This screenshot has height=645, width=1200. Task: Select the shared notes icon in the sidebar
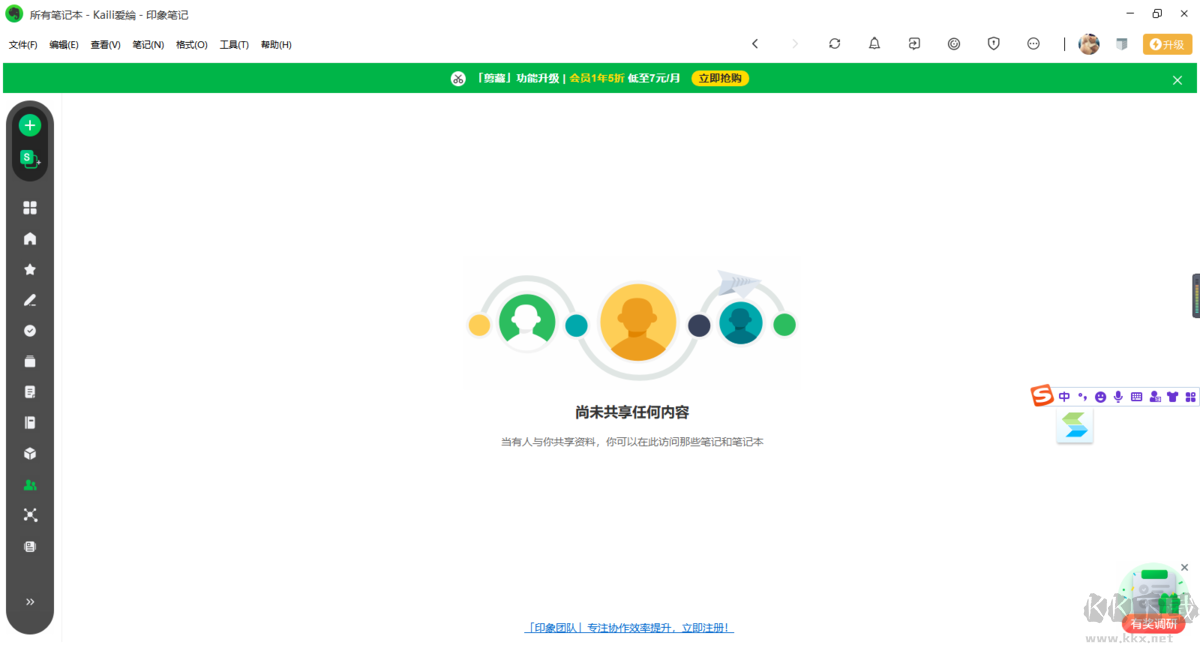(30, 484)
